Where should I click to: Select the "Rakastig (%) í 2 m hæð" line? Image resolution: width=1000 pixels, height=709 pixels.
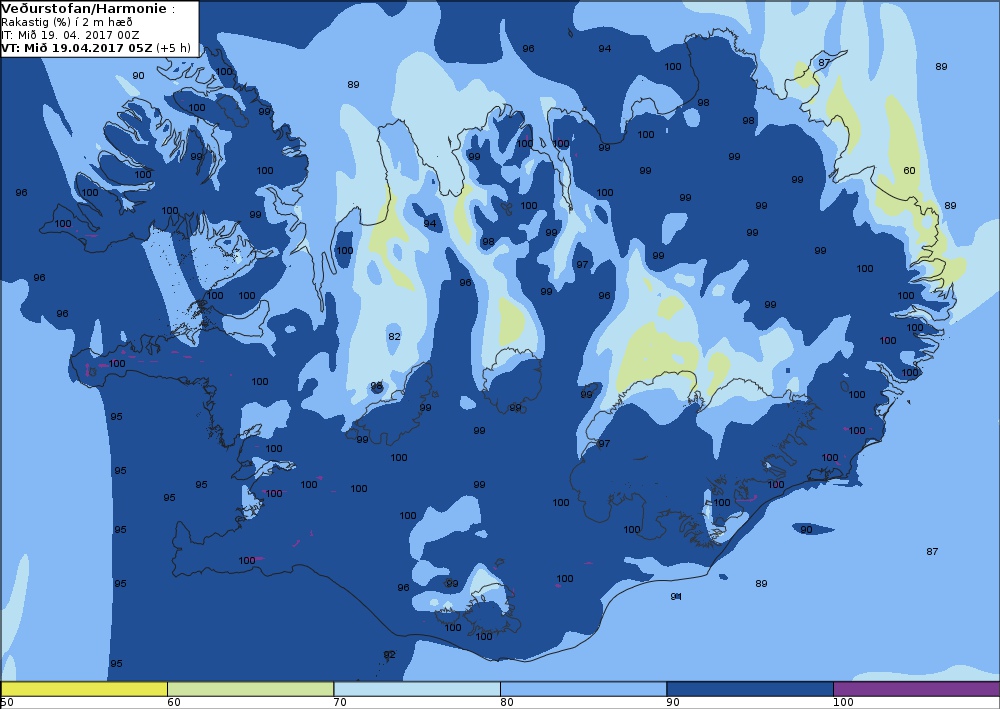pos(67,22)
